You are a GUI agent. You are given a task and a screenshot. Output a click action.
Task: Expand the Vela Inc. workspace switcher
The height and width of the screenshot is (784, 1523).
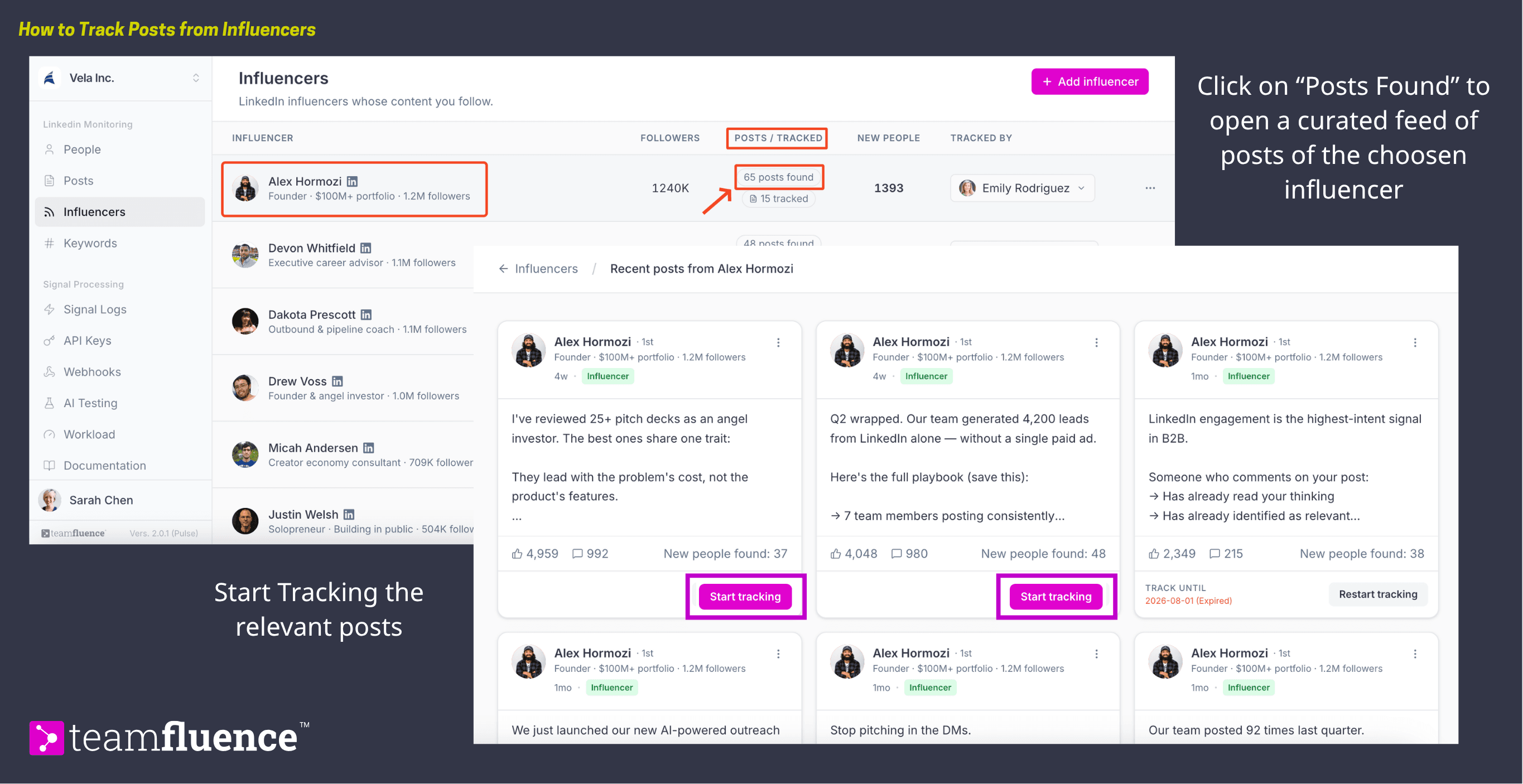[196, 78]
